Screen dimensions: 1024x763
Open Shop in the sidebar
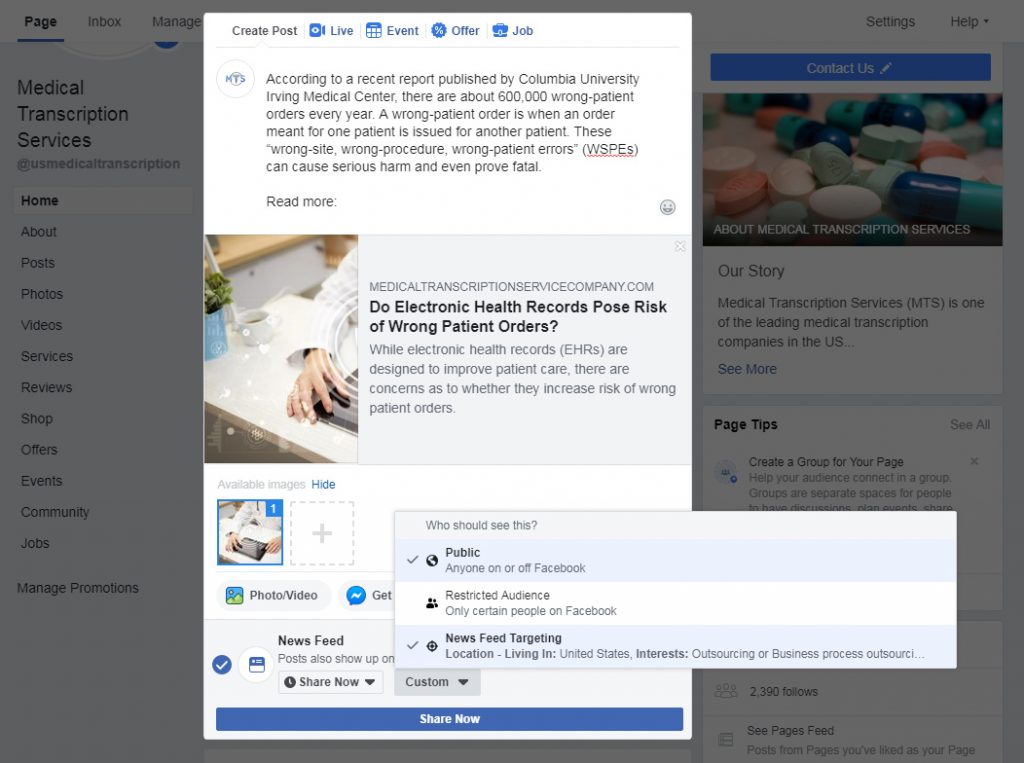point(37,419)
